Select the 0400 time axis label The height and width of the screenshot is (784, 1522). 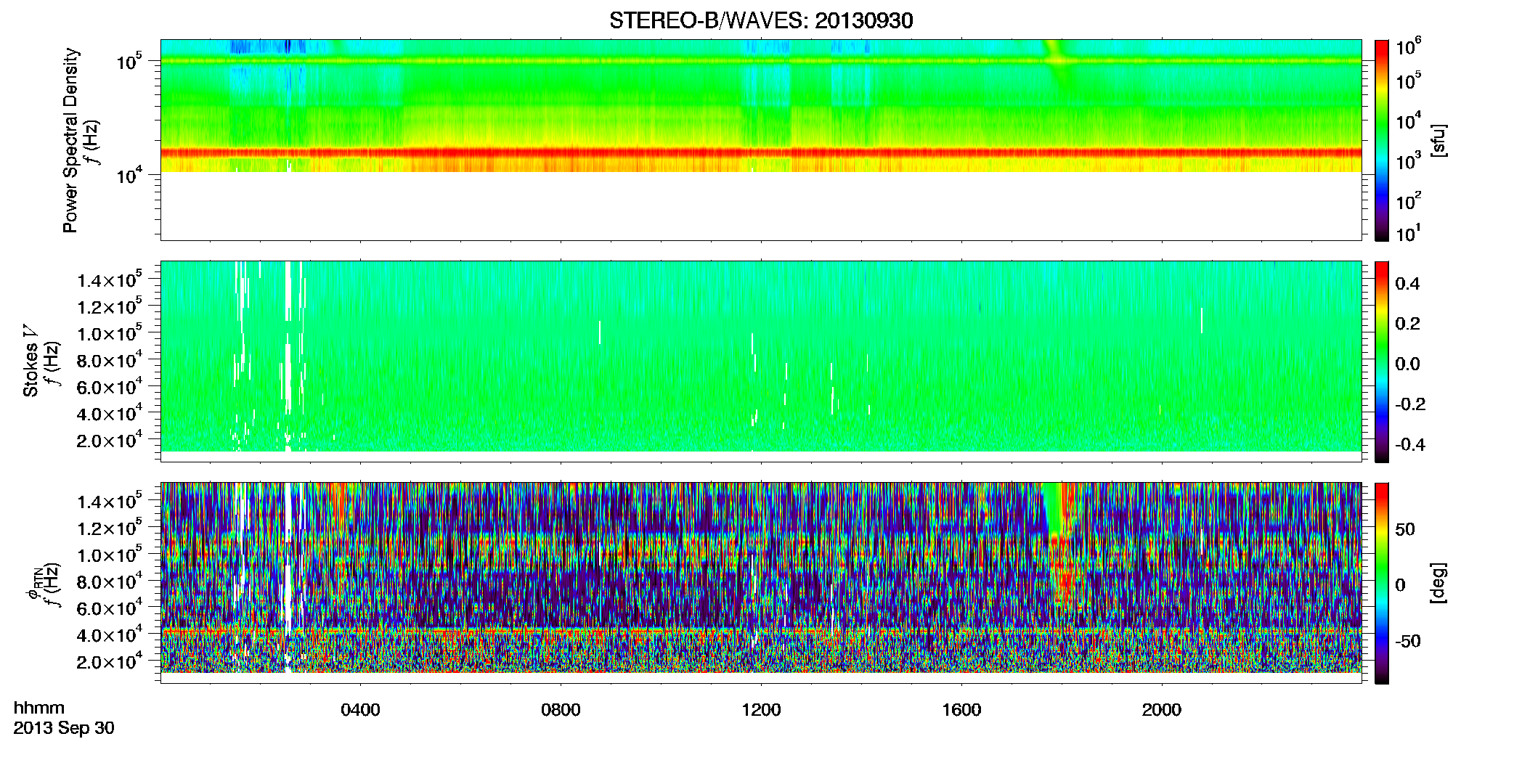pos(360,710)
